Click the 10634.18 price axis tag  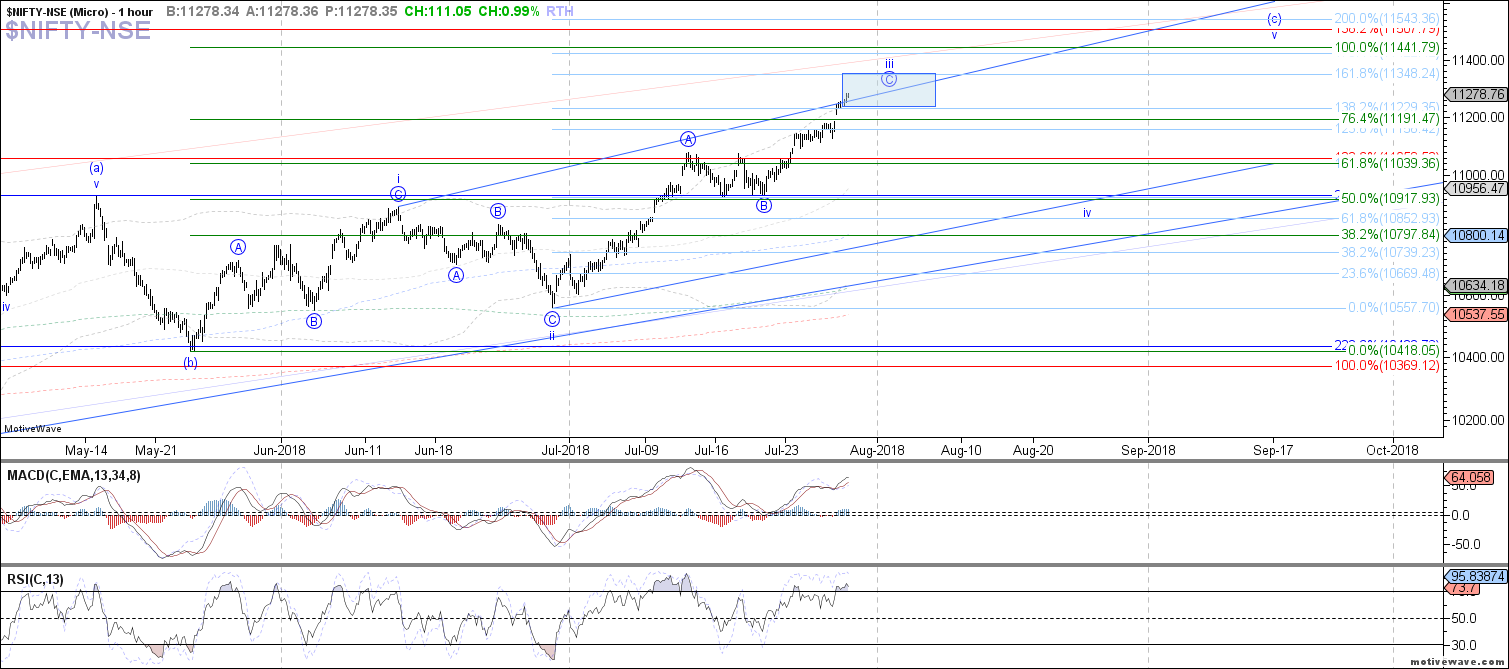pos(1475,285)
